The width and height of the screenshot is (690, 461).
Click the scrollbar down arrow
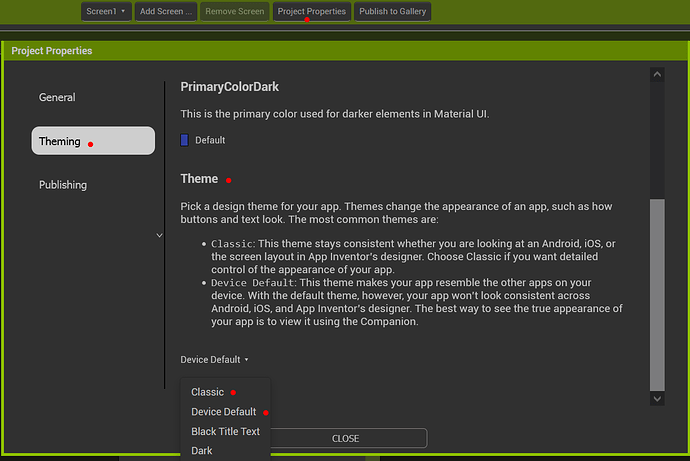pos(657,399)
